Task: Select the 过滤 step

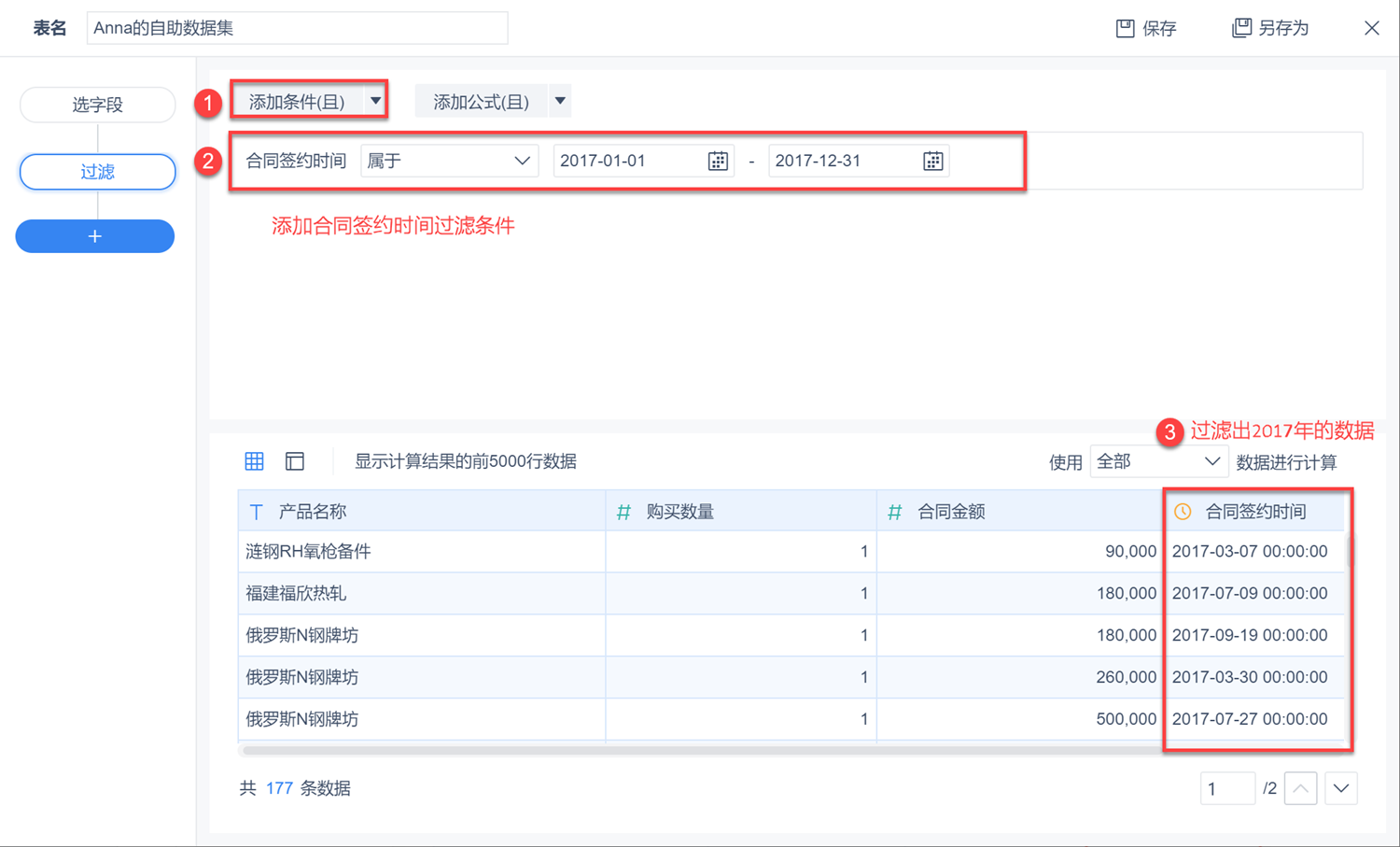Action: (x=97, y=172)
